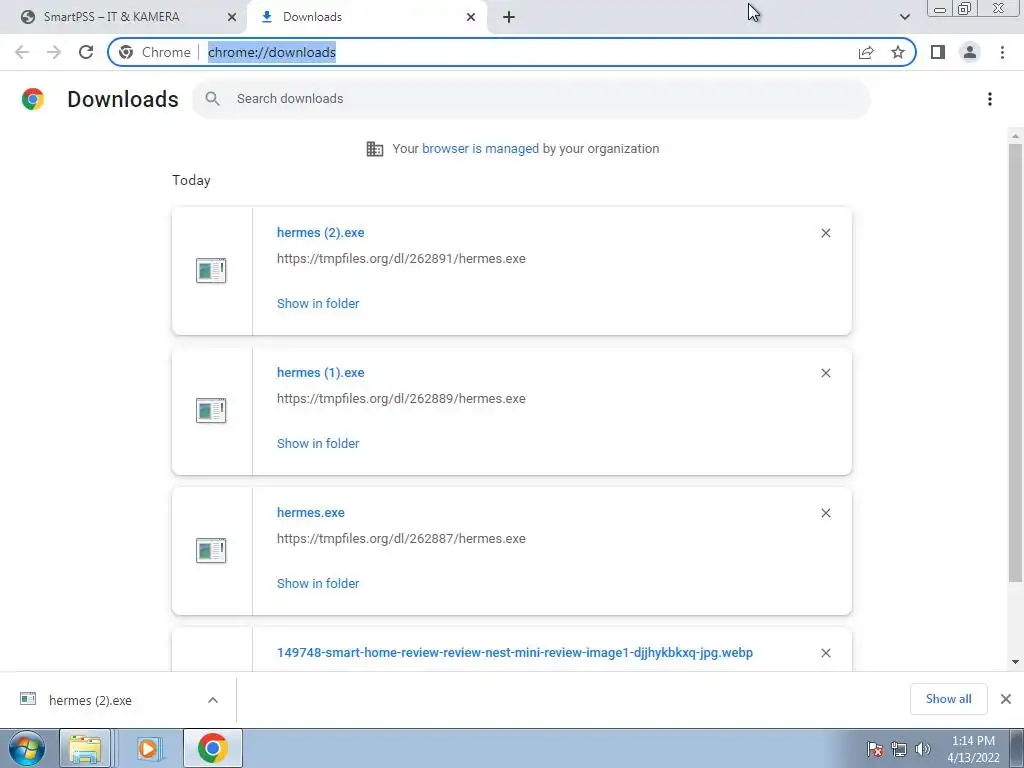
Task: Expand options for hermes (2).exe in download shelf
Action: pos(213,700)
